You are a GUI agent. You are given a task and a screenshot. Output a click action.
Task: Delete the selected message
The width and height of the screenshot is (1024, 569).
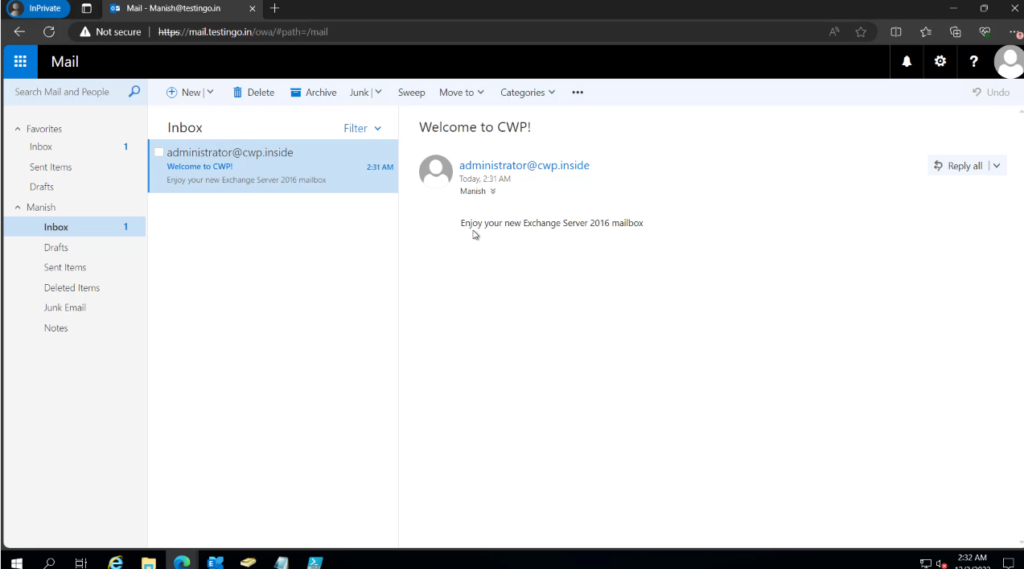[253, 92]
